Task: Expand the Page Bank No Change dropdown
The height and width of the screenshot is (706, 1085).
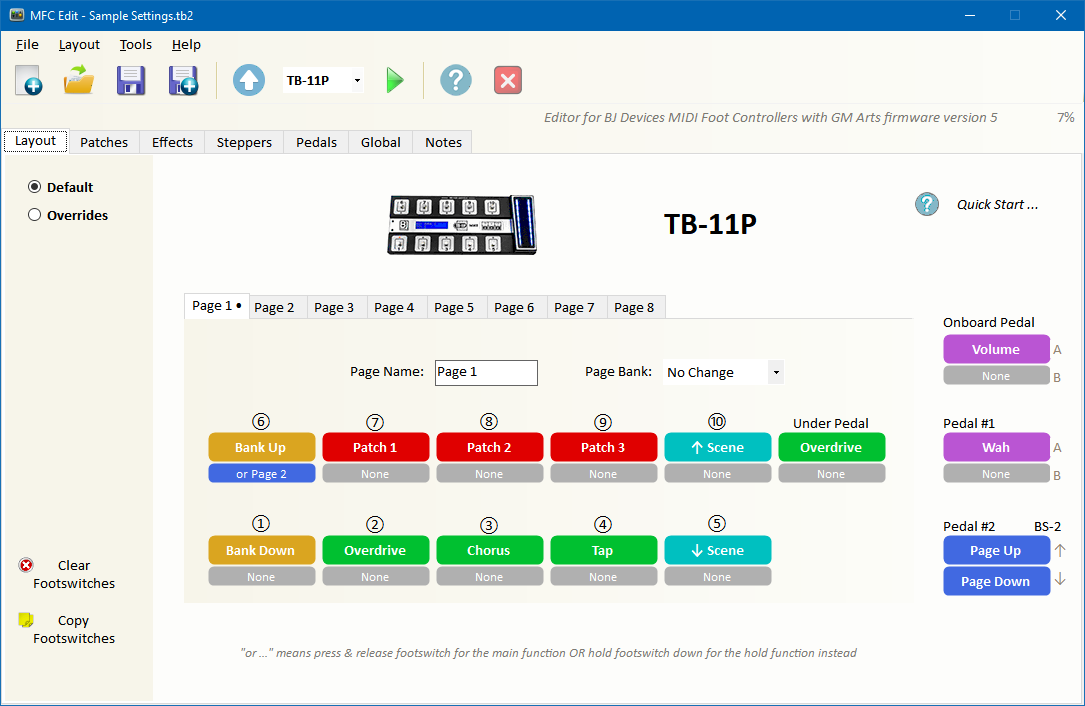Action: coord(776,372)
